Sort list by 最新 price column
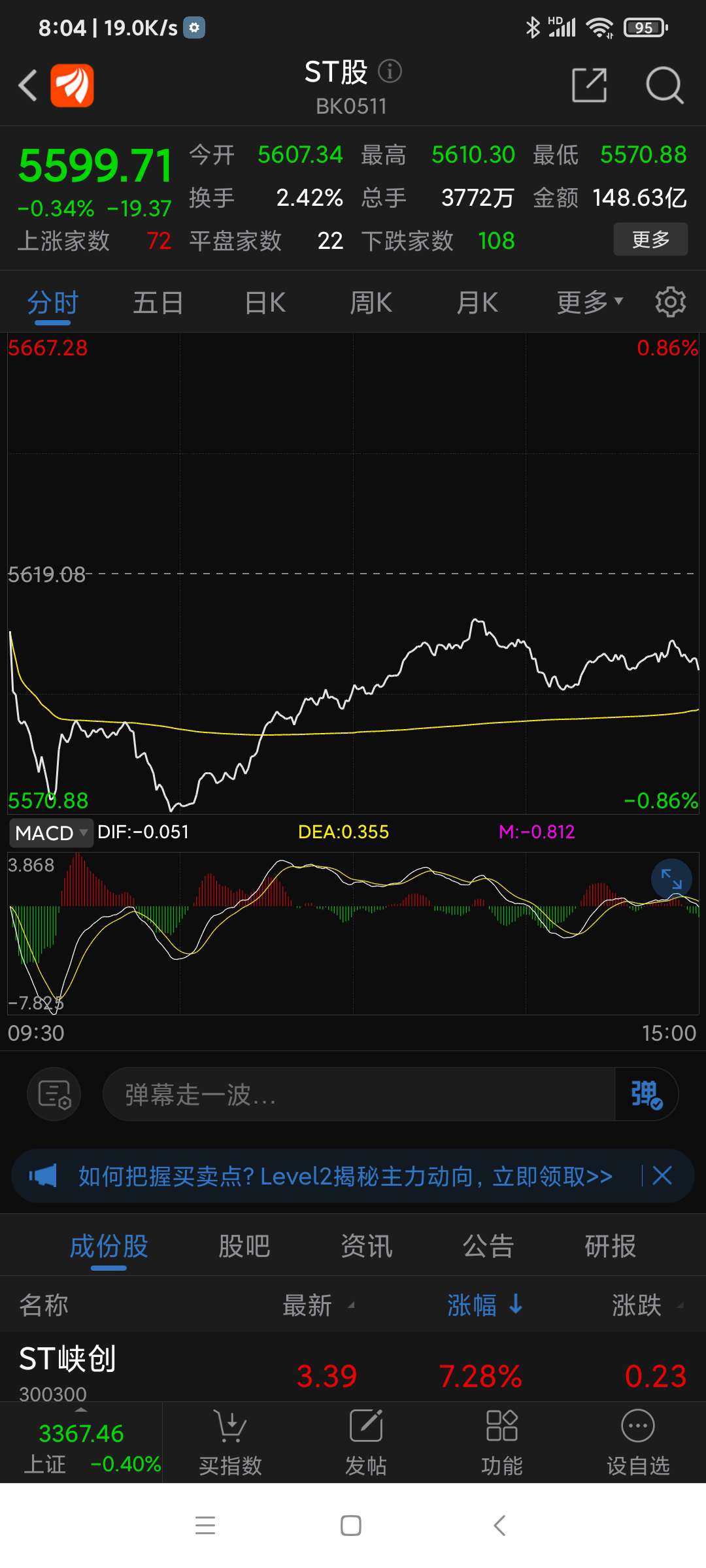Viewport: 706px width, 1568px height. 318,1305
